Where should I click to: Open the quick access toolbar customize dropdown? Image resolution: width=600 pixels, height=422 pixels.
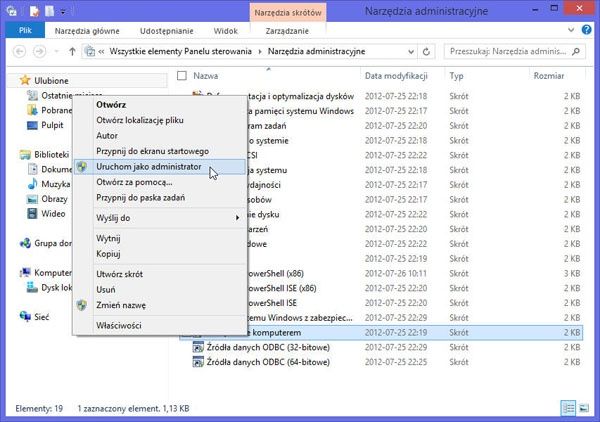click(x=63, y=12)
